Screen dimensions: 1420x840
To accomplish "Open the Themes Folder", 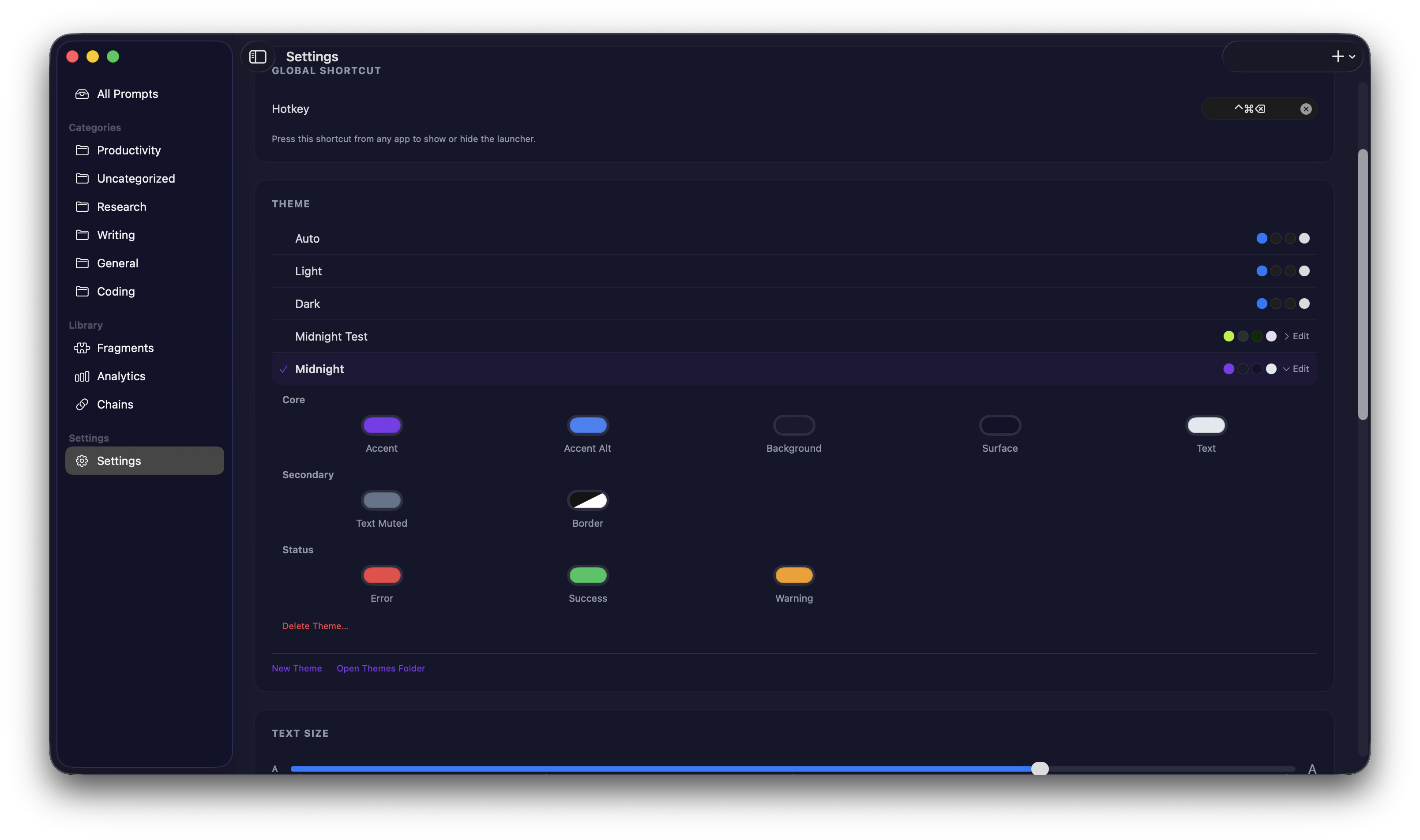I will [x=380, y=668].
